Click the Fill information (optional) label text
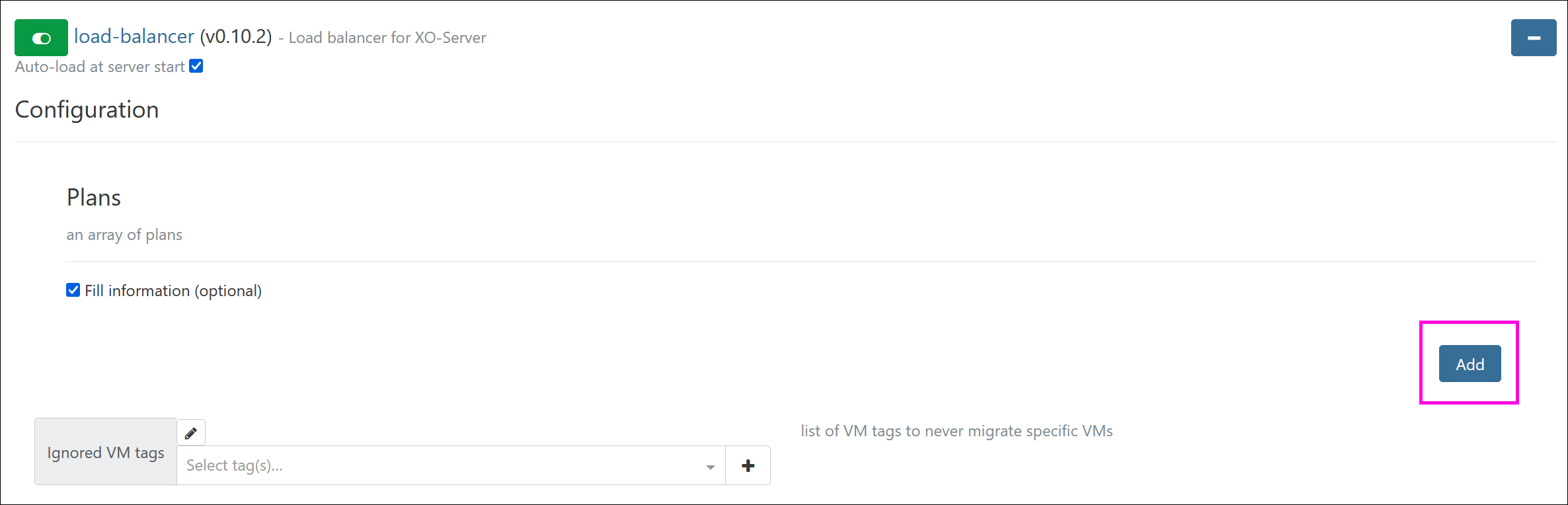This screenshot has width=1568, height=505. point(173,291)
